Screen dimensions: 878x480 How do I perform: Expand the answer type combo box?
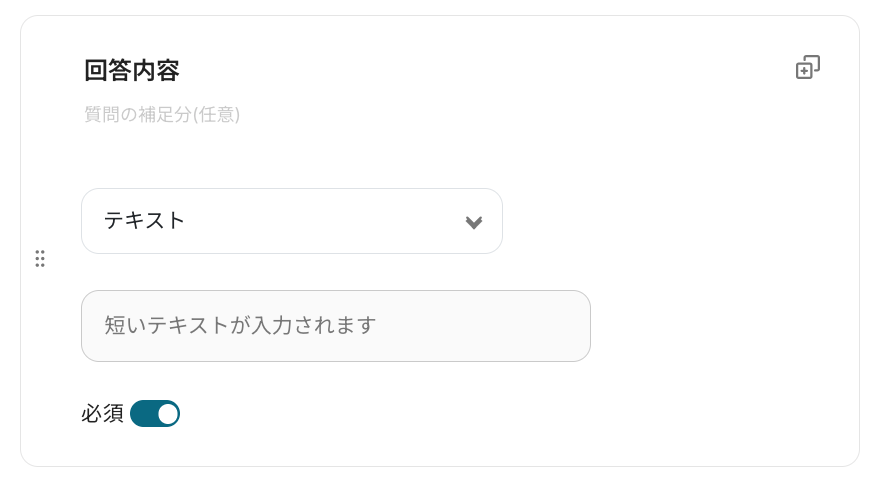(291, 221)
